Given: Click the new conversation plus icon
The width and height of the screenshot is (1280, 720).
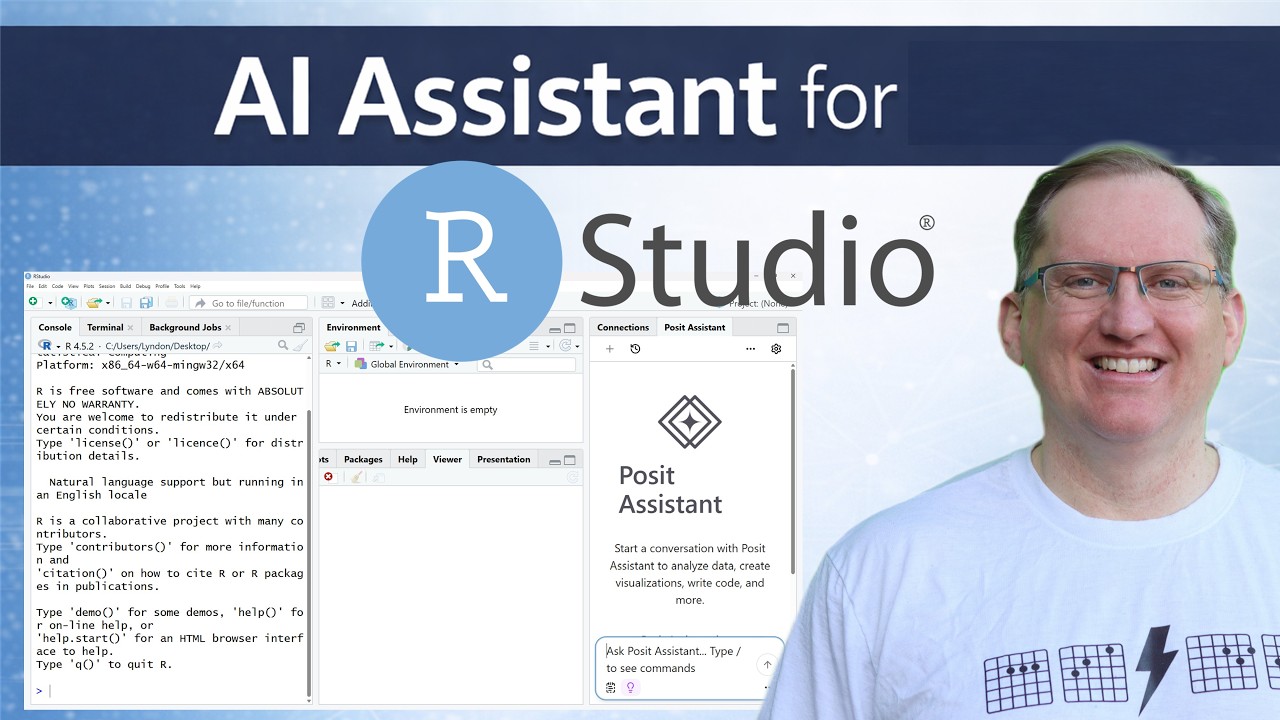Looking at the screenshot, I should [610, 349].
